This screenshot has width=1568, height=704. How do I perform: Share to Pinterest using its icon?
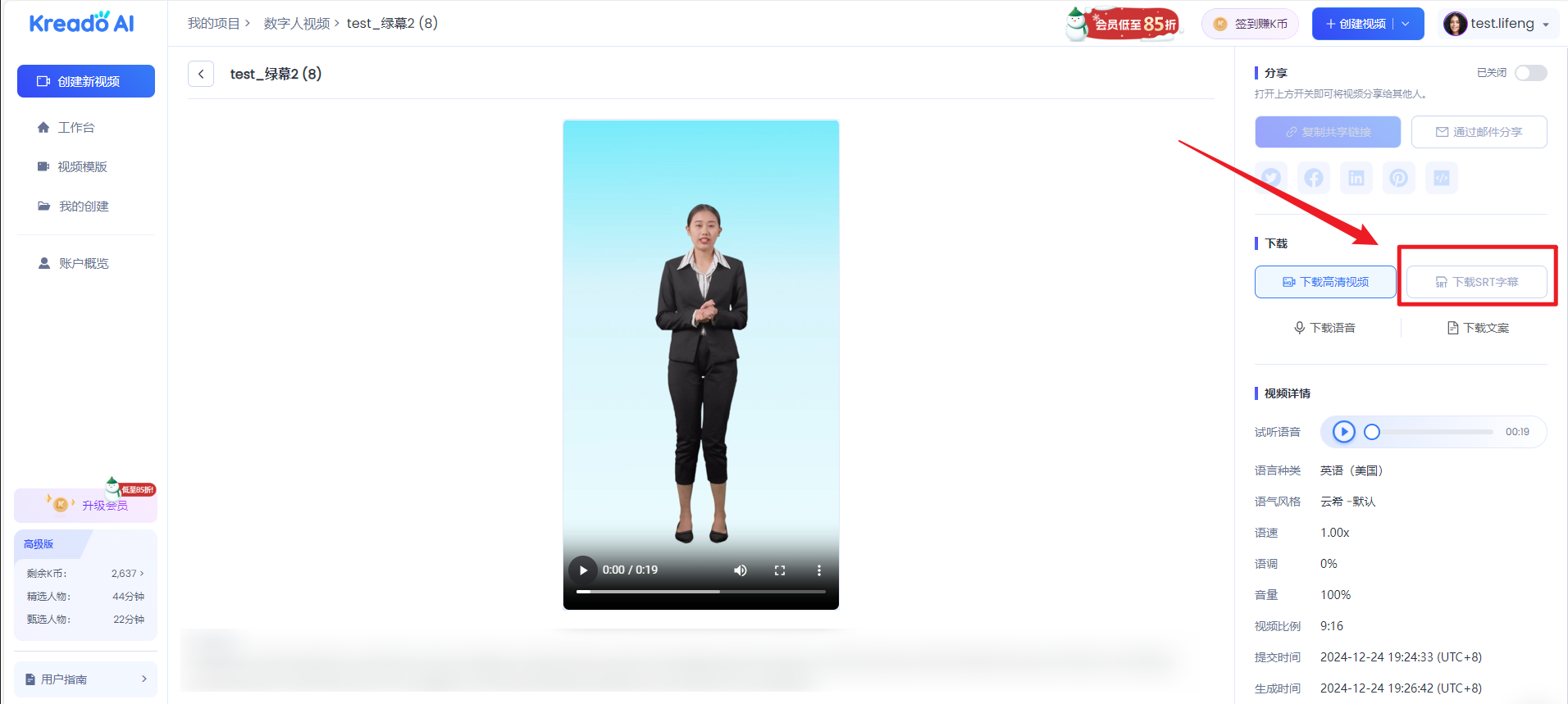[x=1399, y=178]
